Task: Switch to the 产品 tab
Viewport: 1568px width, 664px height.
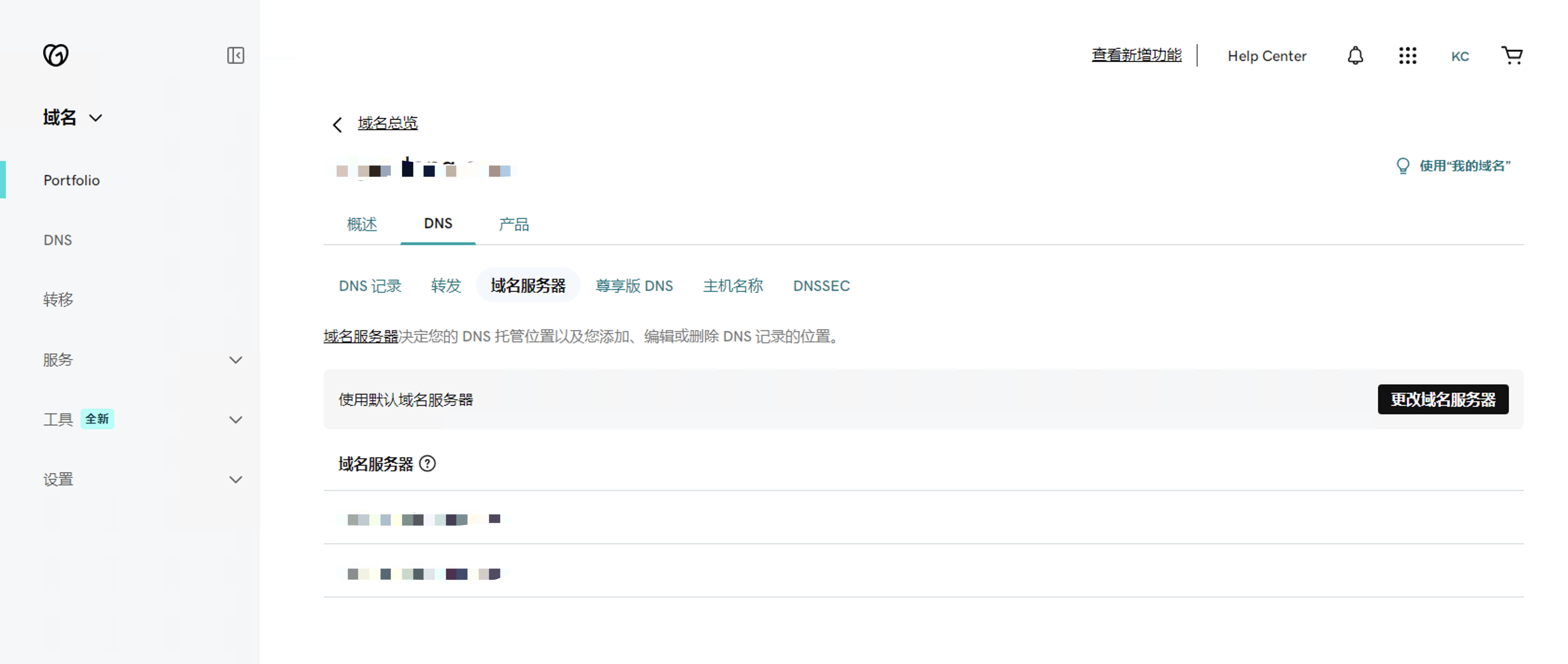Action: coord(514,224)
